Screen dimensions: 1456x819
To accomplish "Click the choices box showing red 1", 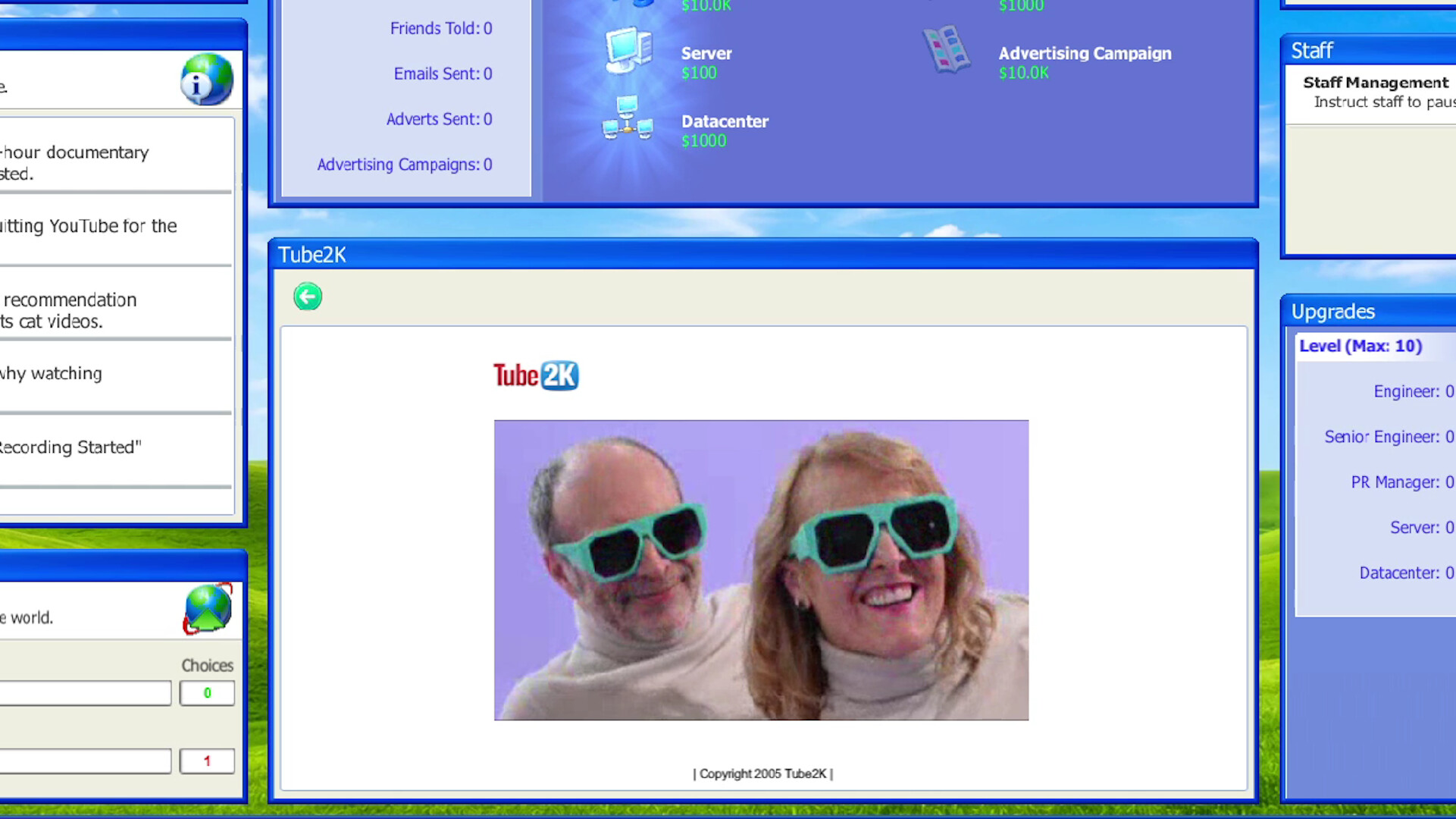I will click(207, 761).
